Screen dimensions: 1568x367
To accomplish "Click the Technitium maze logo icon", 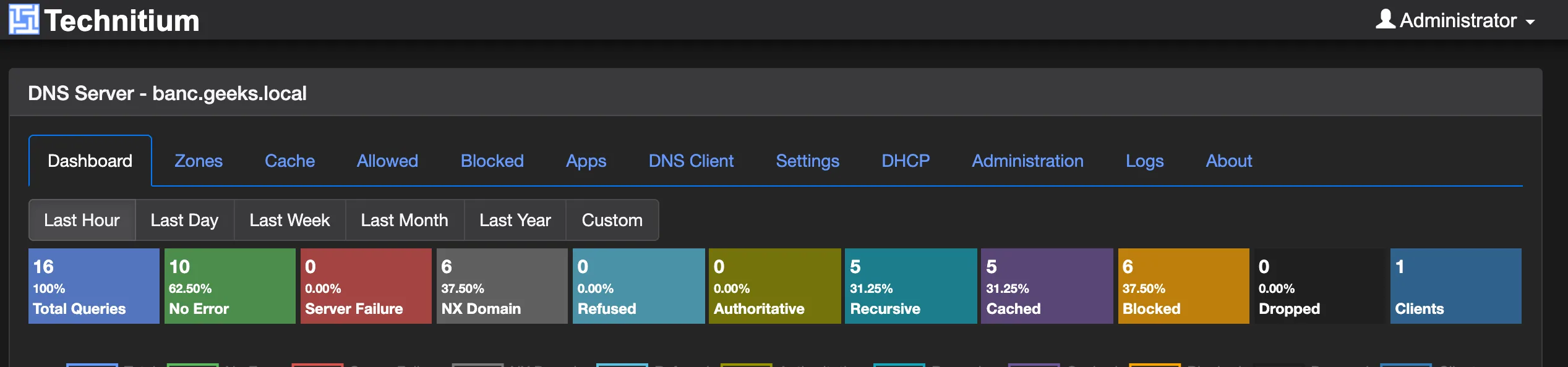I will click(24, 19).
